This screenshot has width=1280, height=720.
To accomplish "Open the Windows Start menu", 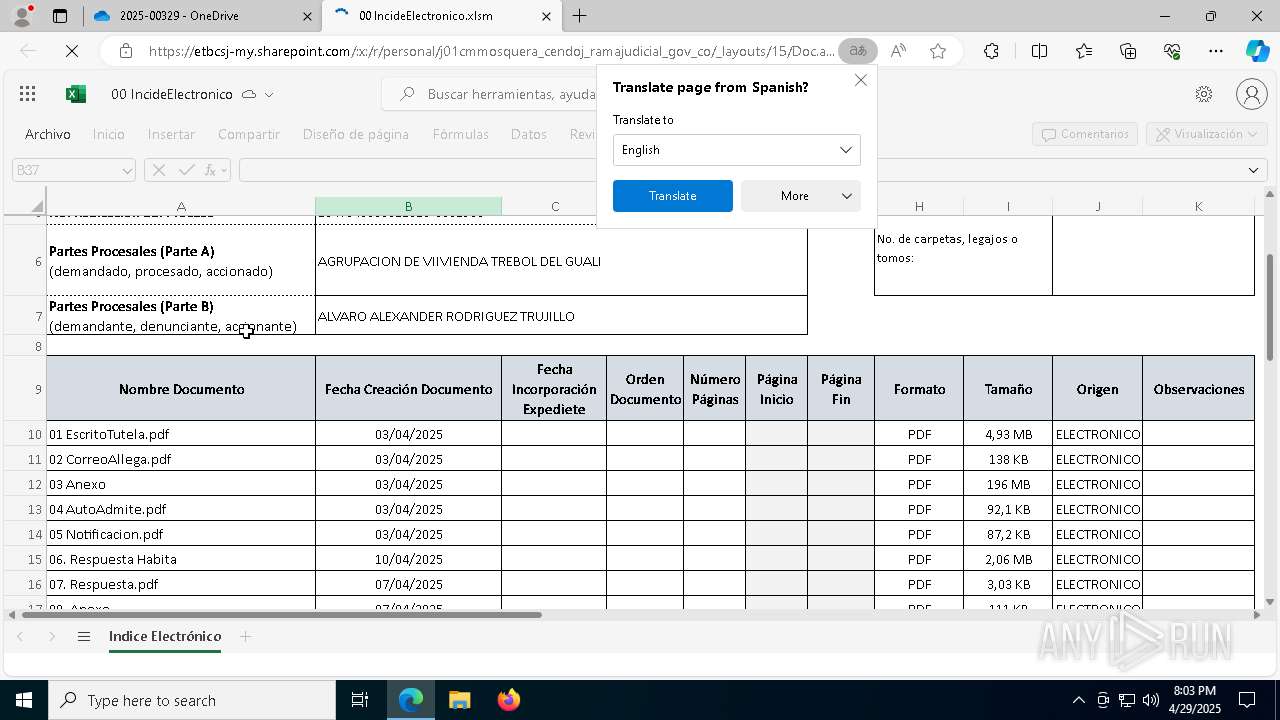I will [x=24, y=700].
